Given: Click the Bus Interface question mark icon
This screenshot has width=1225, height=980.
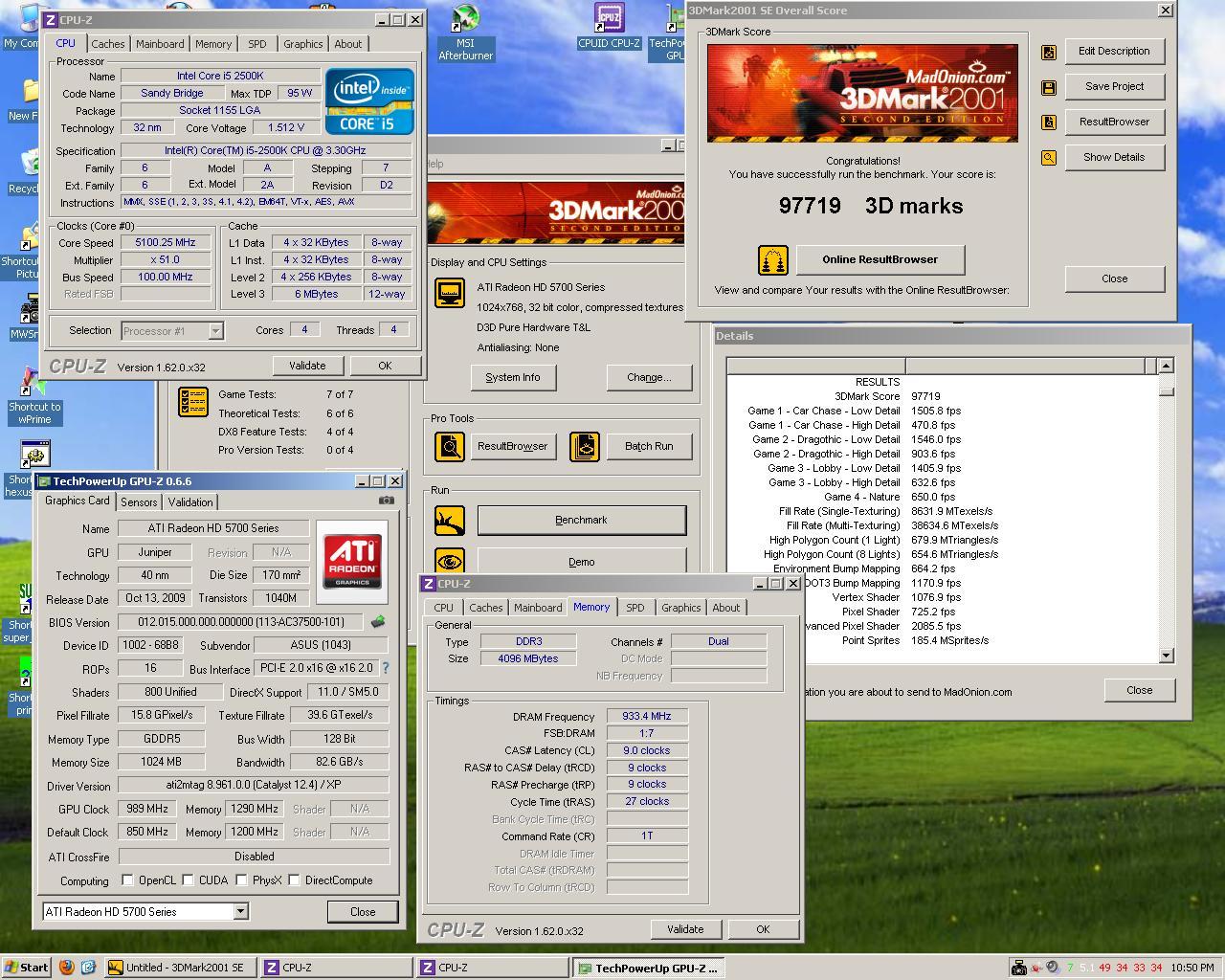Looking at the screenshot, I should click(386, 668).
